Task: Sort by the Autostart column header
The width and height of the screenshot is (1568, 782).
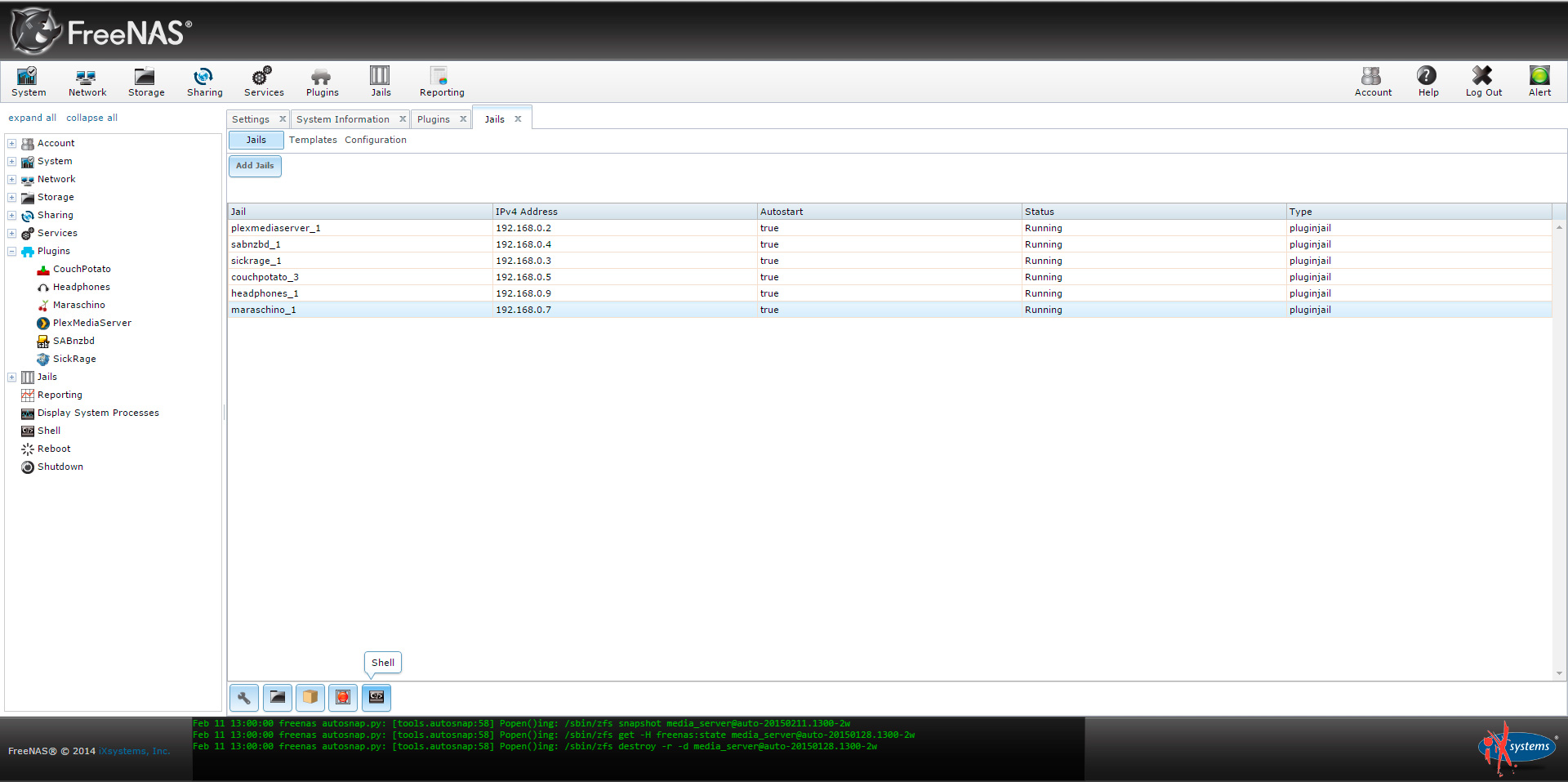Action: [889, 212]
